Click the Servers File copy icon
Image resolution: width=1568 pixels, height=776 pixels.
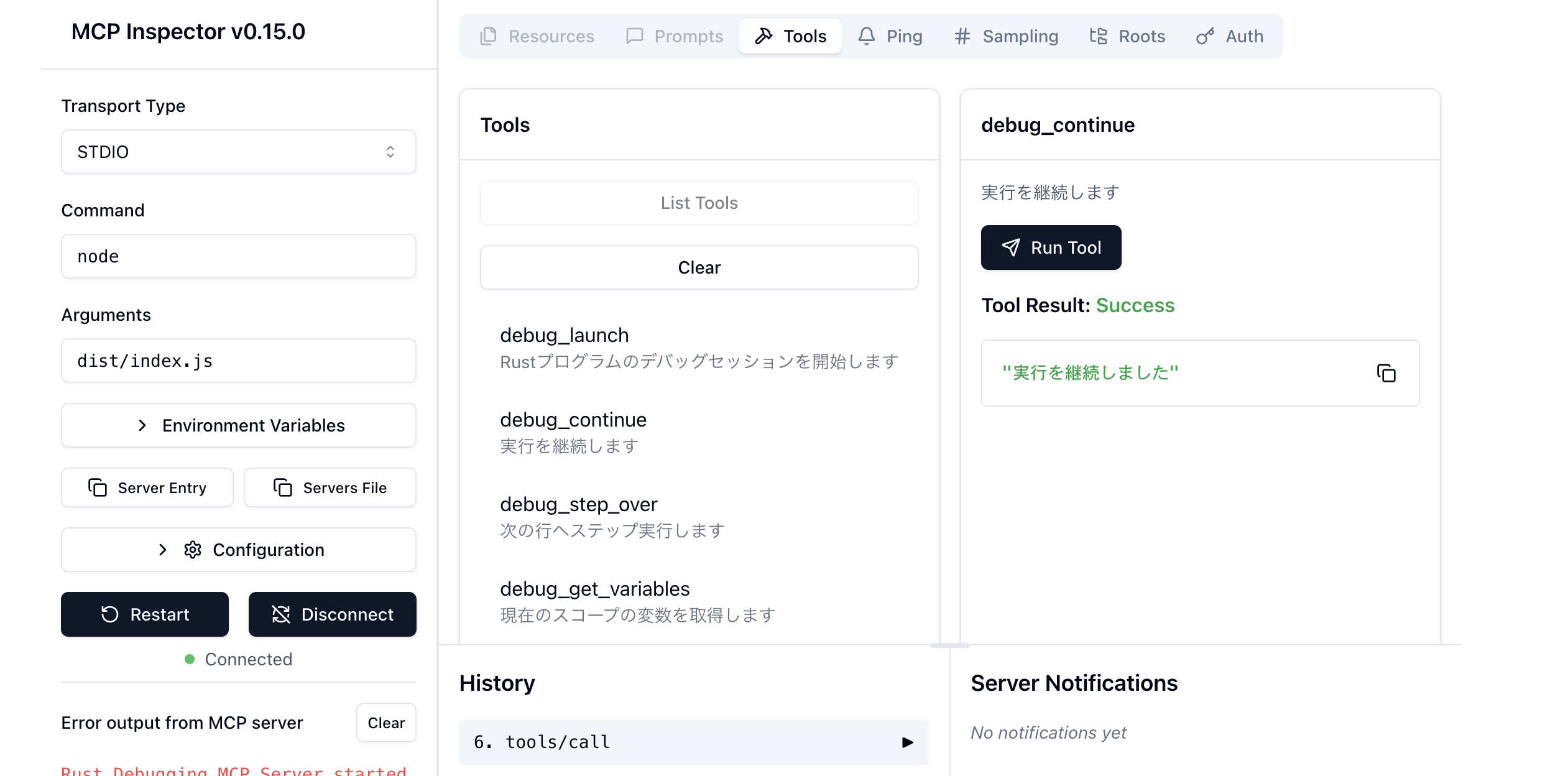pyautogui.click(x=283, y=487)
